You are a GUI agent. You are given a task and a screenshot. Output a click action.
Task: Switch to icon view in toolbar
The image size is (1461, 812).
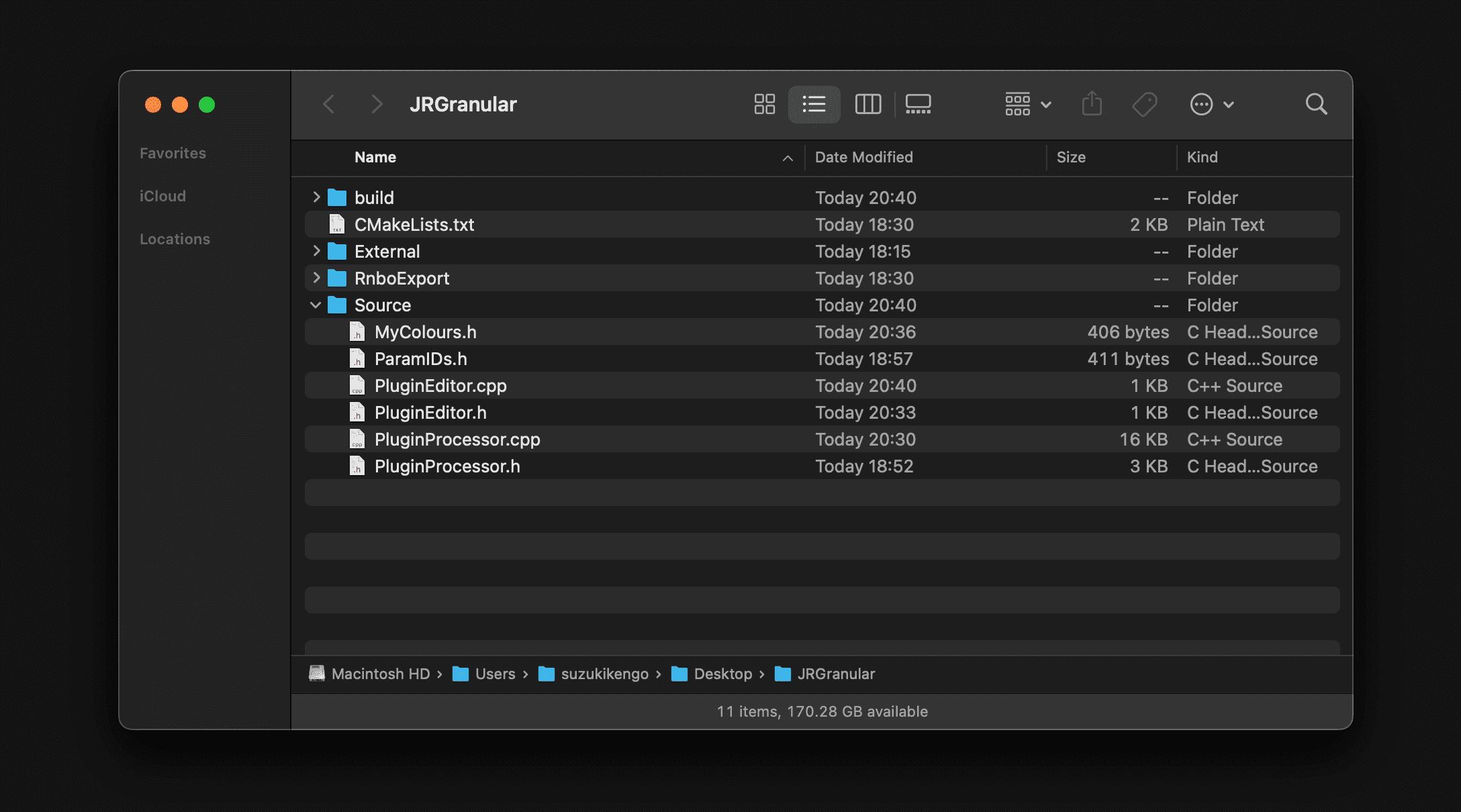point(764,104)
